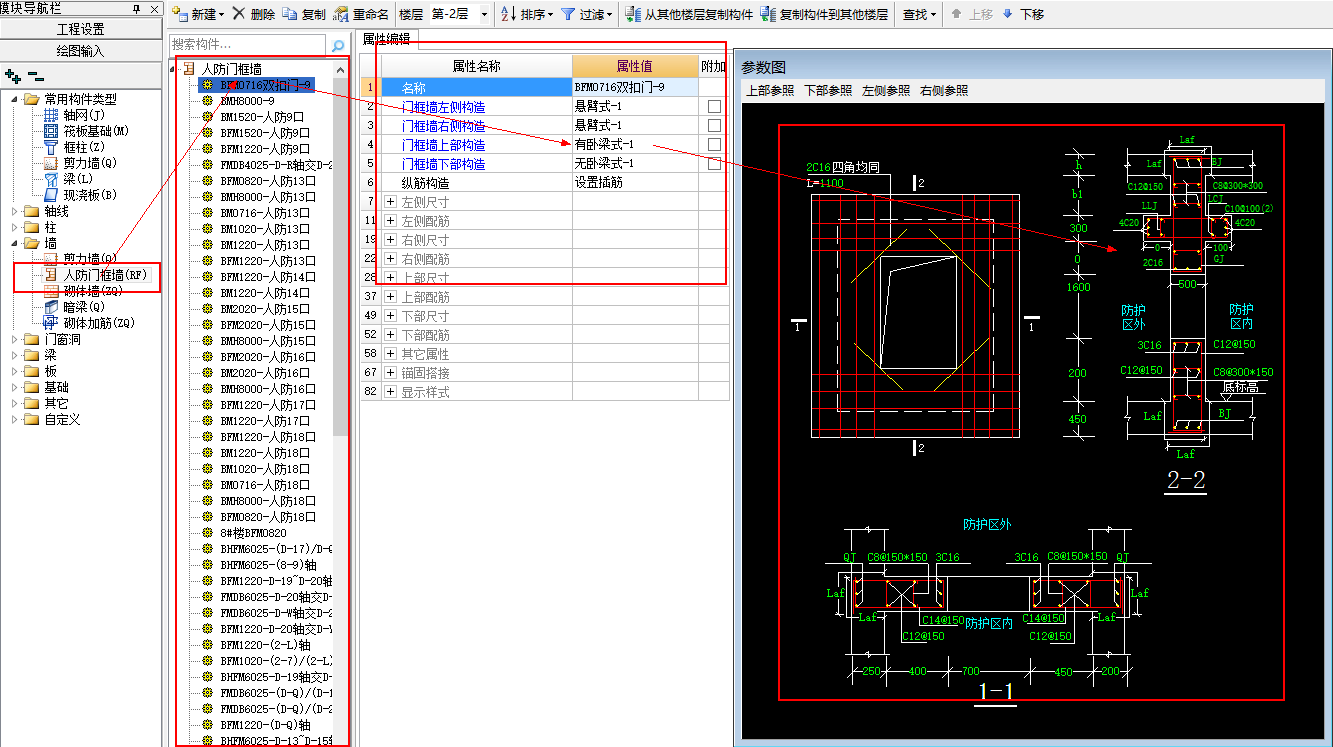Toggle 附加 checkbox for 门框墙下部构造
The height and width of the screenshot is (747, 1333).
click(x=714, y=164)
